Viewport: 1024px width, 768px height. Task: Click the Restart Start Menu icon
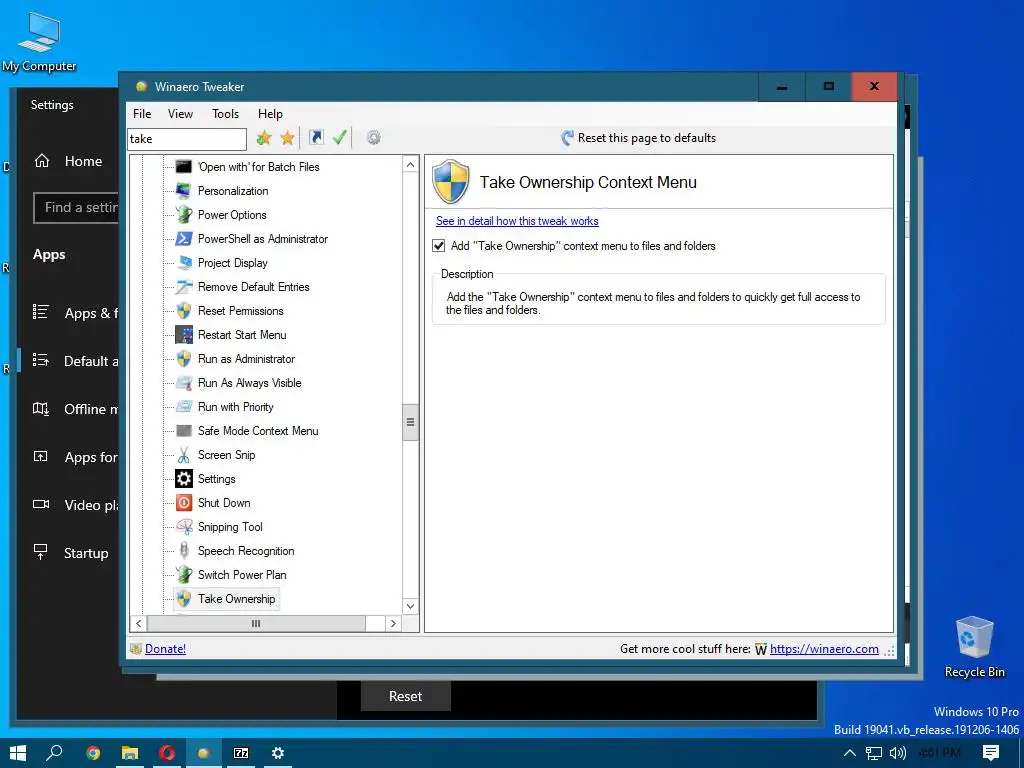click(184, 335)
